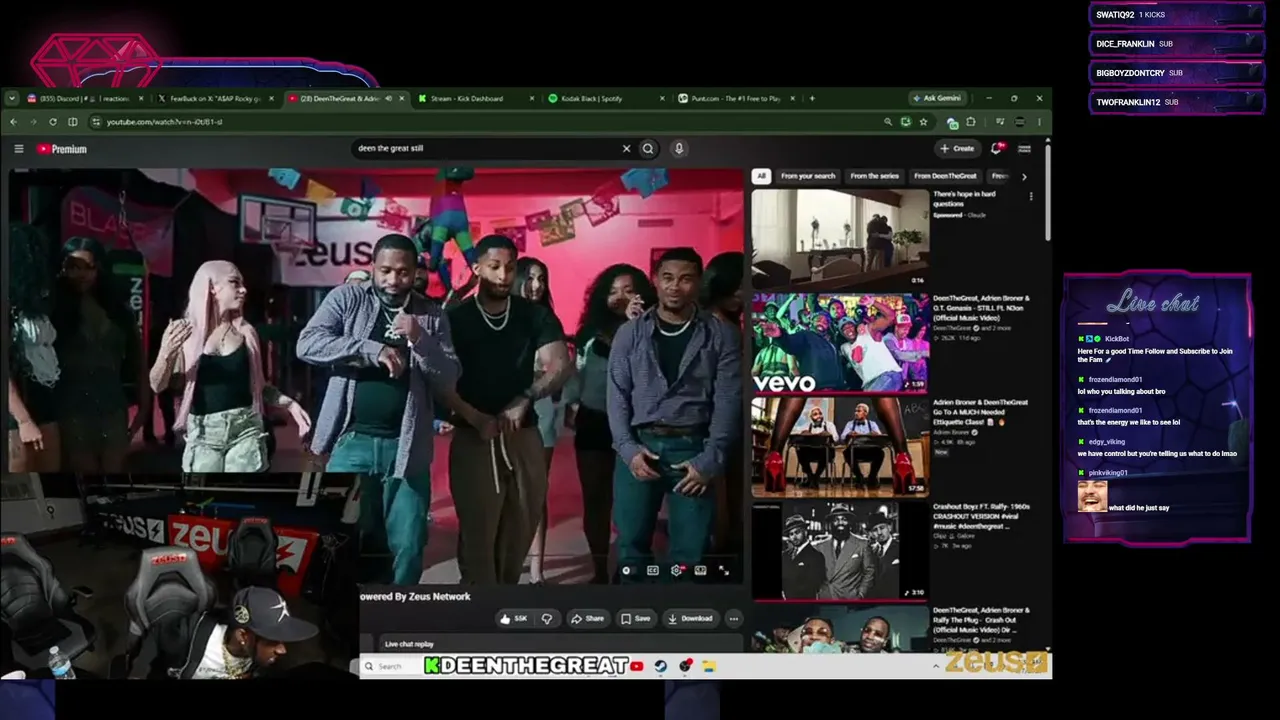Switch to the FearBuck on X tab

point(212,98)
